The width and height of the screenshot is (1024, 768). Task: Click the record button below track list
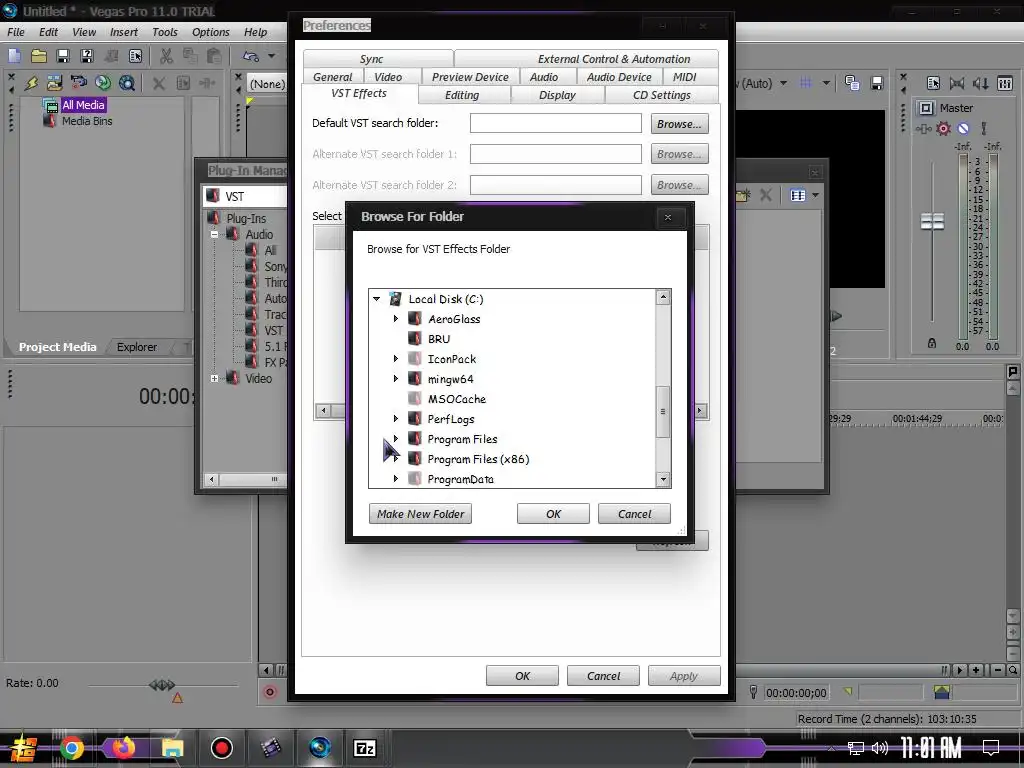(270, 692)
